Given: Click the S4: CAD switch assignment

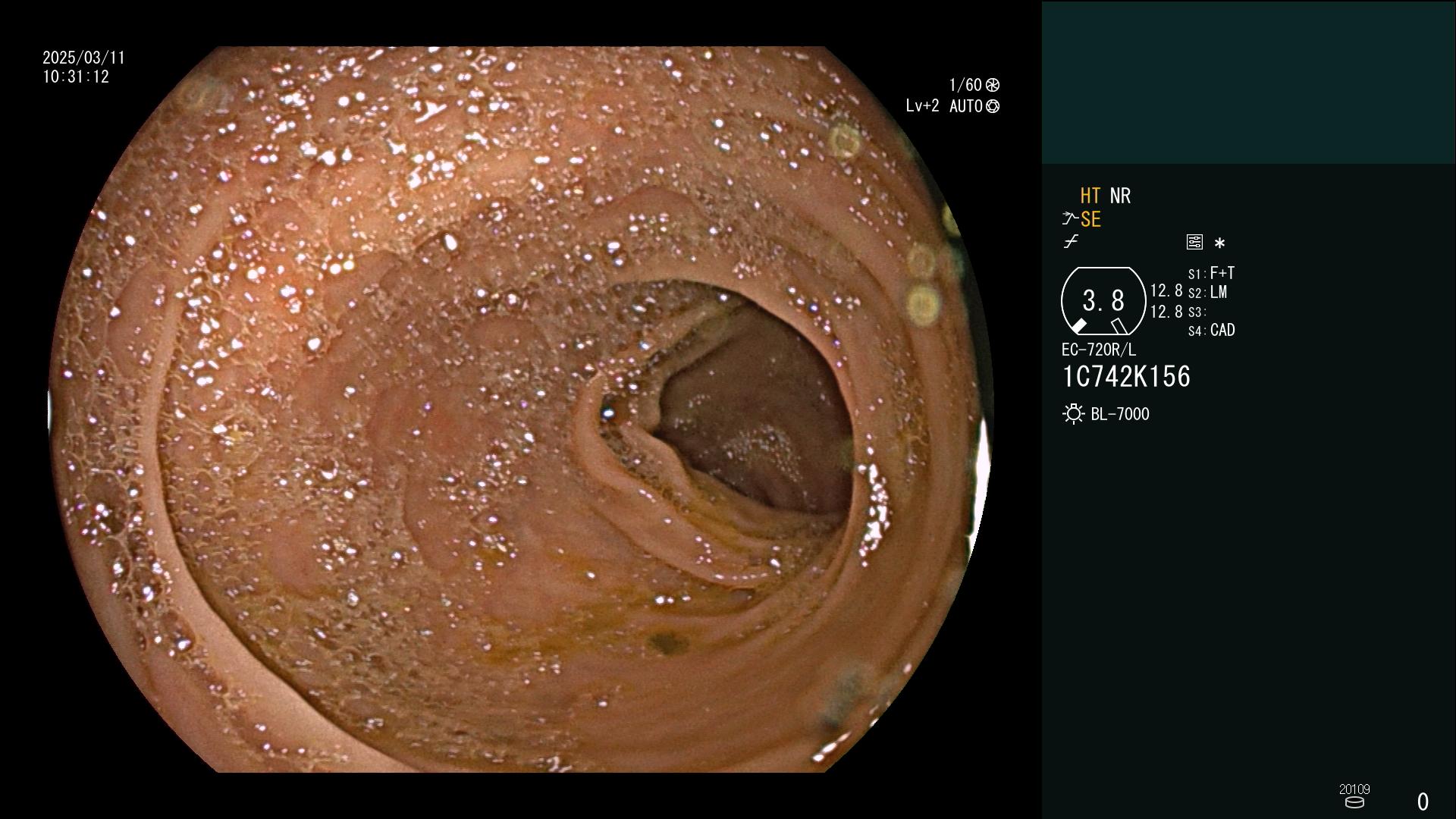Looking at the screenshot, I should pyautogui.click(x=1211, y=330).
